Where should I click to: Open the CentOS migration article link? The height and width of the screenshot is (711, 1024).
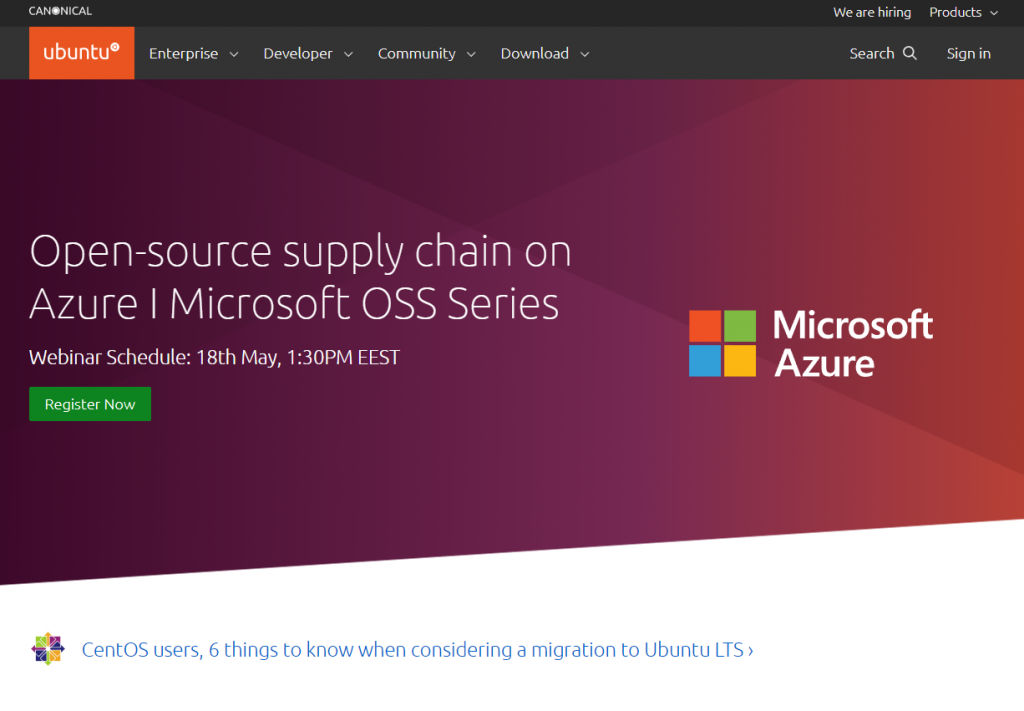pyautogui.click(x=417, y=649)
